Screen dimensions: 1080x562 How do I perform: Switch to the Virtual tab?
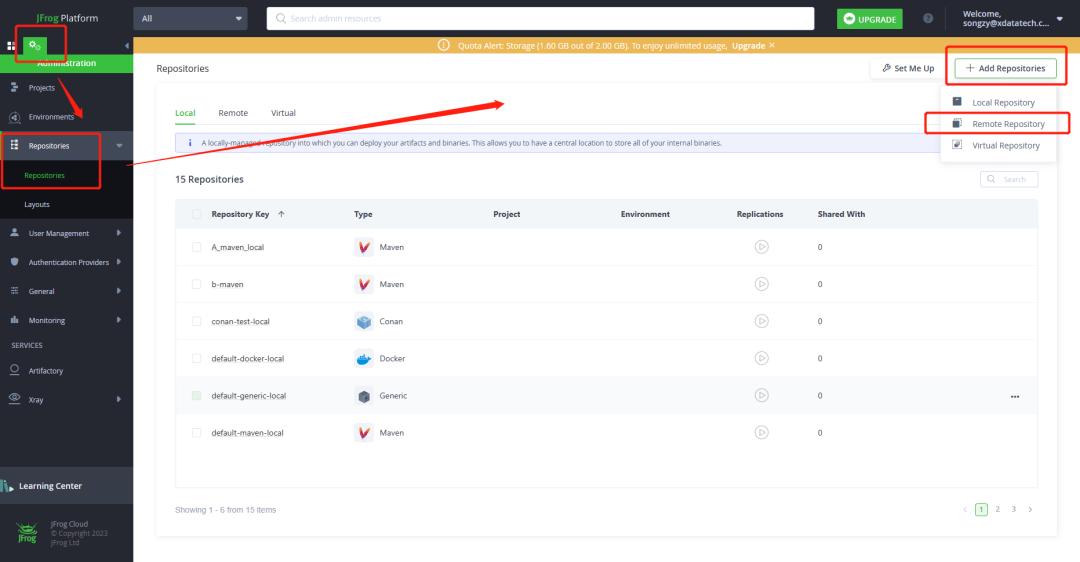pyautogui.click(x=283, y=113)
